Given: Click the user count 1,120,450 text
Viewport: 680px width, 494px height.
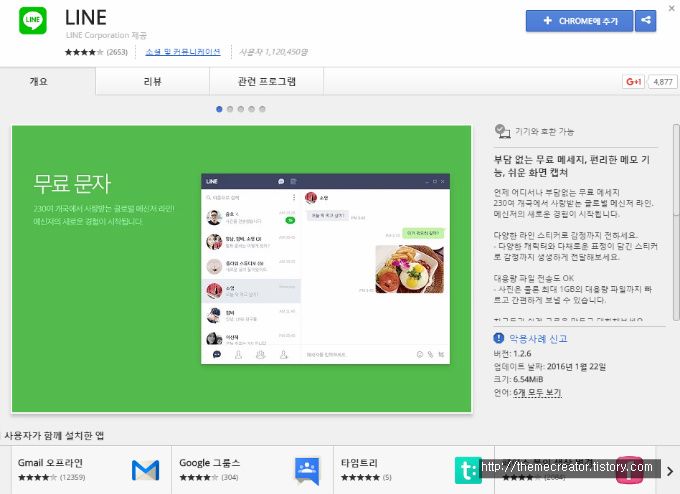Looking at the screenshot, I should 273,52.
